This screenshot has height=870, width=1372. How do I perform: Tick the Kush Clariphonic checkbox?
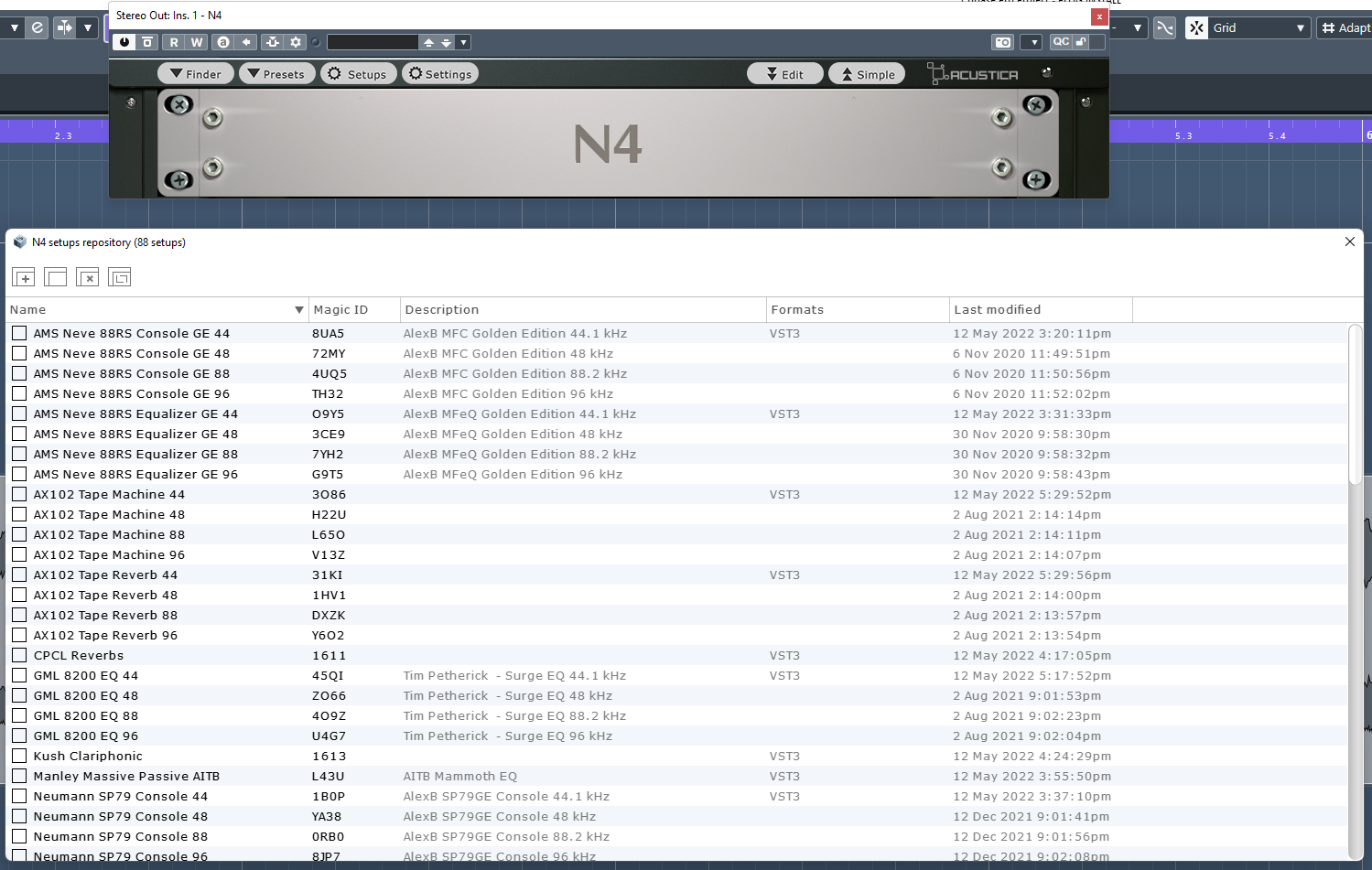point(19,756)
